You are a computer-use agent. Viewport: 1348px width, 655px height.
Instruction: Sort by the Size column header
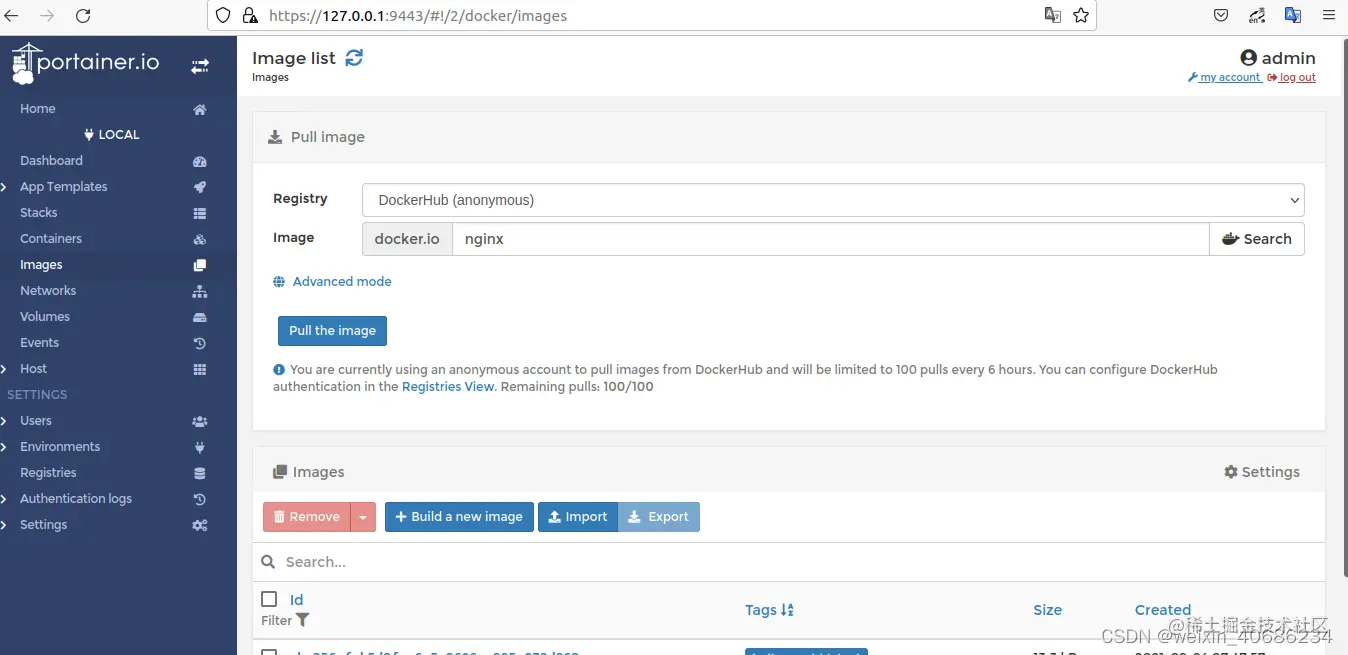(1048, 610)
